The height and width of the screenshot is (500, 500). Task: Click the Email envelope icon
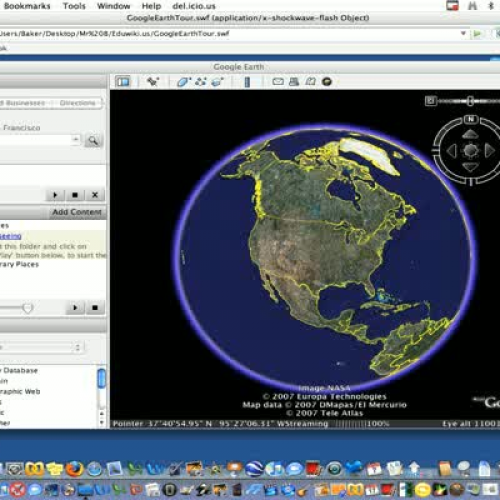[x=278, y=82]
